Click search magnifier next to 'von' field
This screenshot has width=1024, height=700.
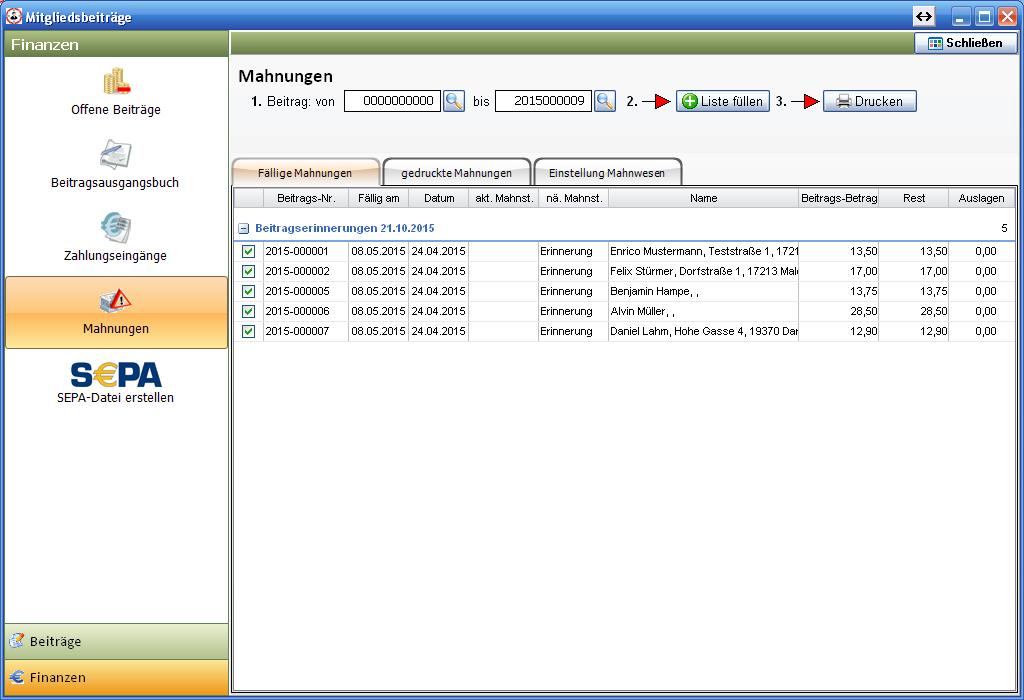(454, 101)
